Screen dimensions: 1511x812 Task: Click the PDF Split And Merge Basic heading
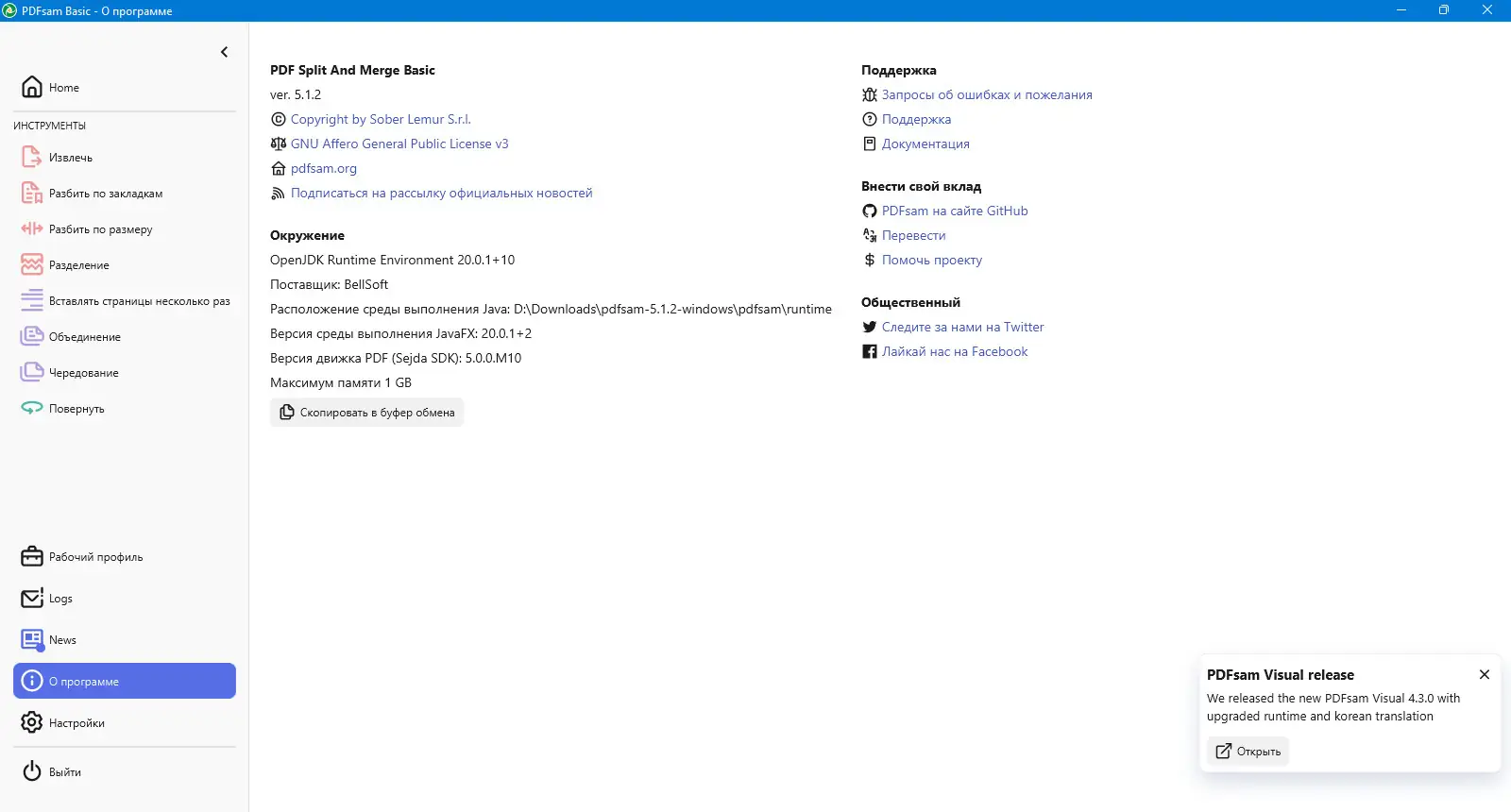coord(352,70)
